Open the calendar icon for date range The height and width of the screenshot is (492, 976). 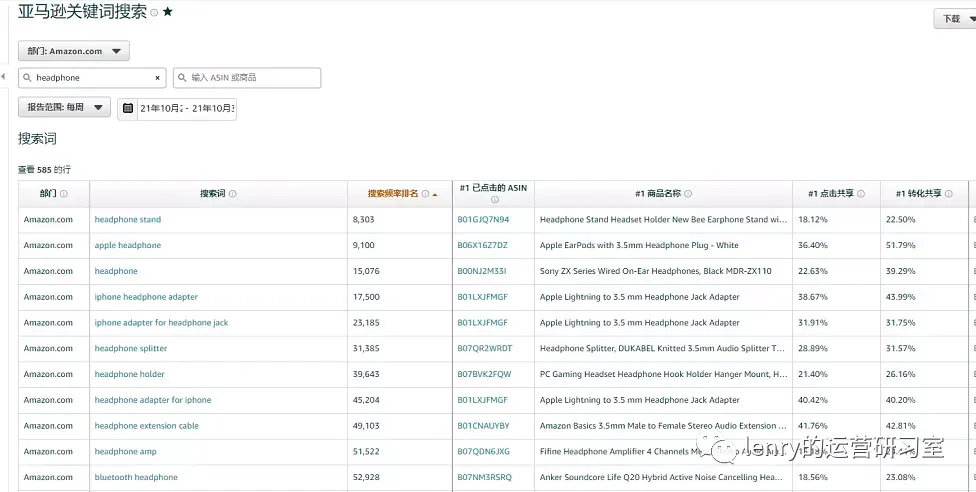[128, 108]
